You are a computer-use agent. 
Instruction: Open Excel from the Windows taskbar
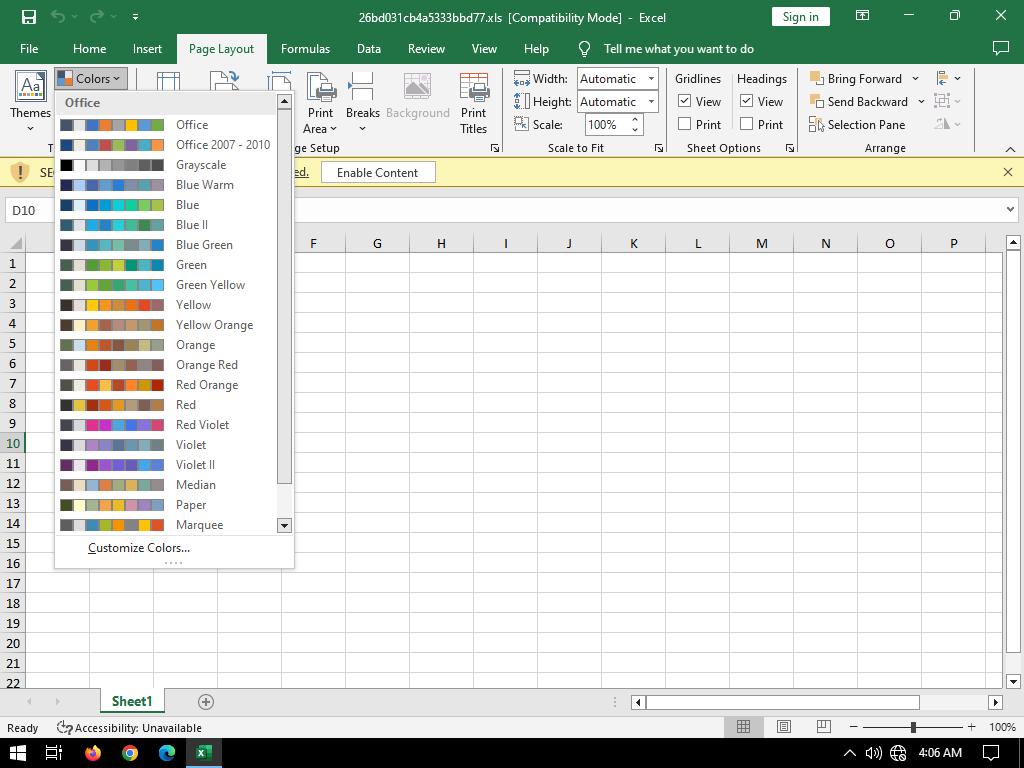point(204,753)
